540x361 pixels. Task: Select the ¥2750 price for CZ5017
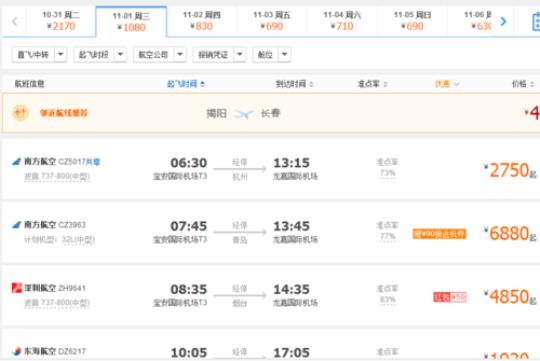[x=510, y=170]
